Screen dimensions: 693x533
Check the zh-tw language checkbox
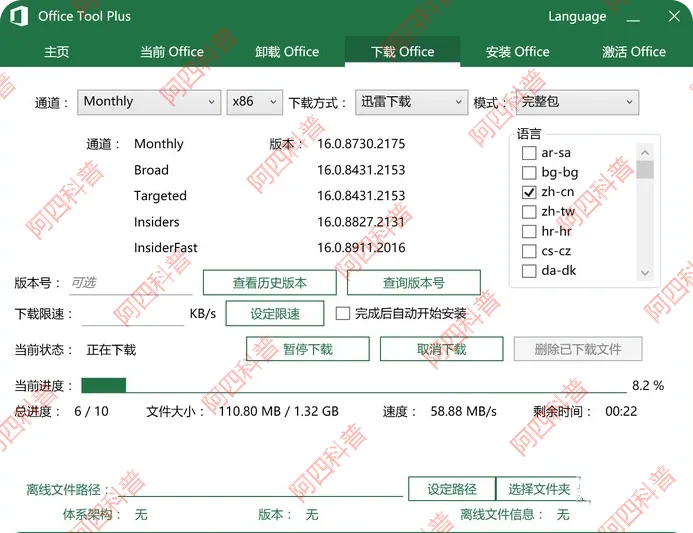[529, 212]
